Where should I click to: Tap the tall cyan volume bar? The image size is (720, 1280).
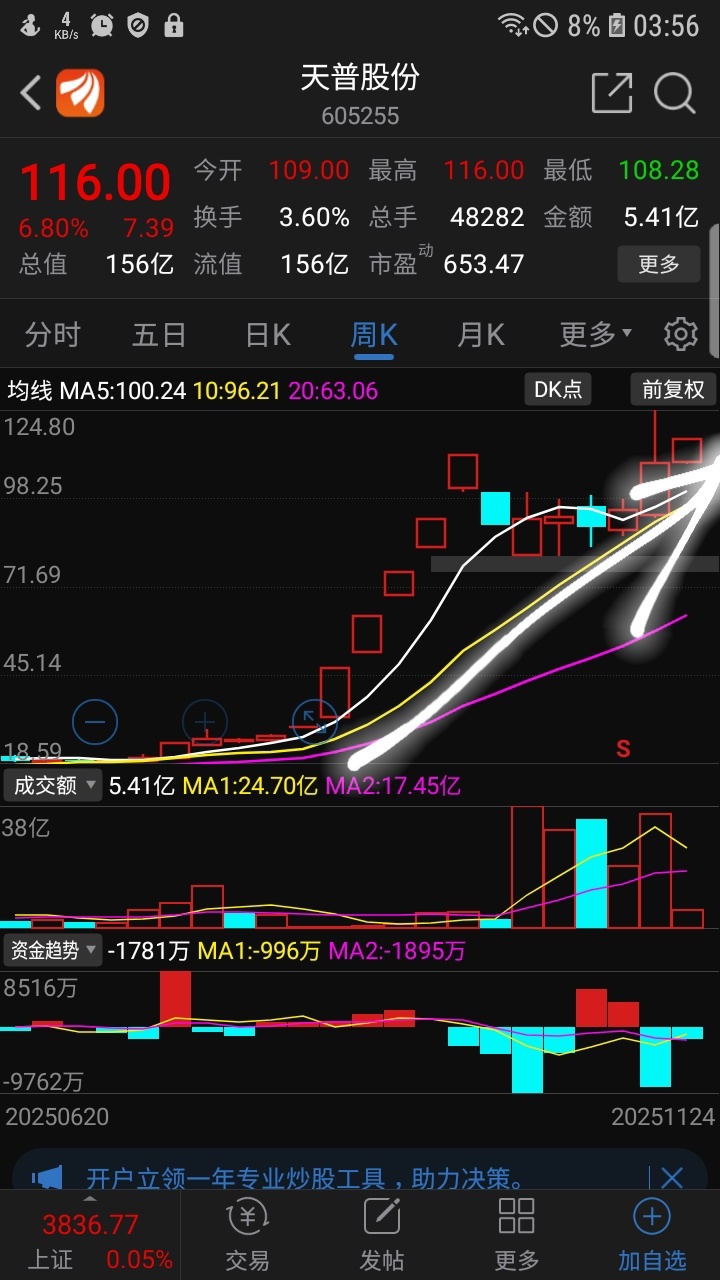click(591, 874)
